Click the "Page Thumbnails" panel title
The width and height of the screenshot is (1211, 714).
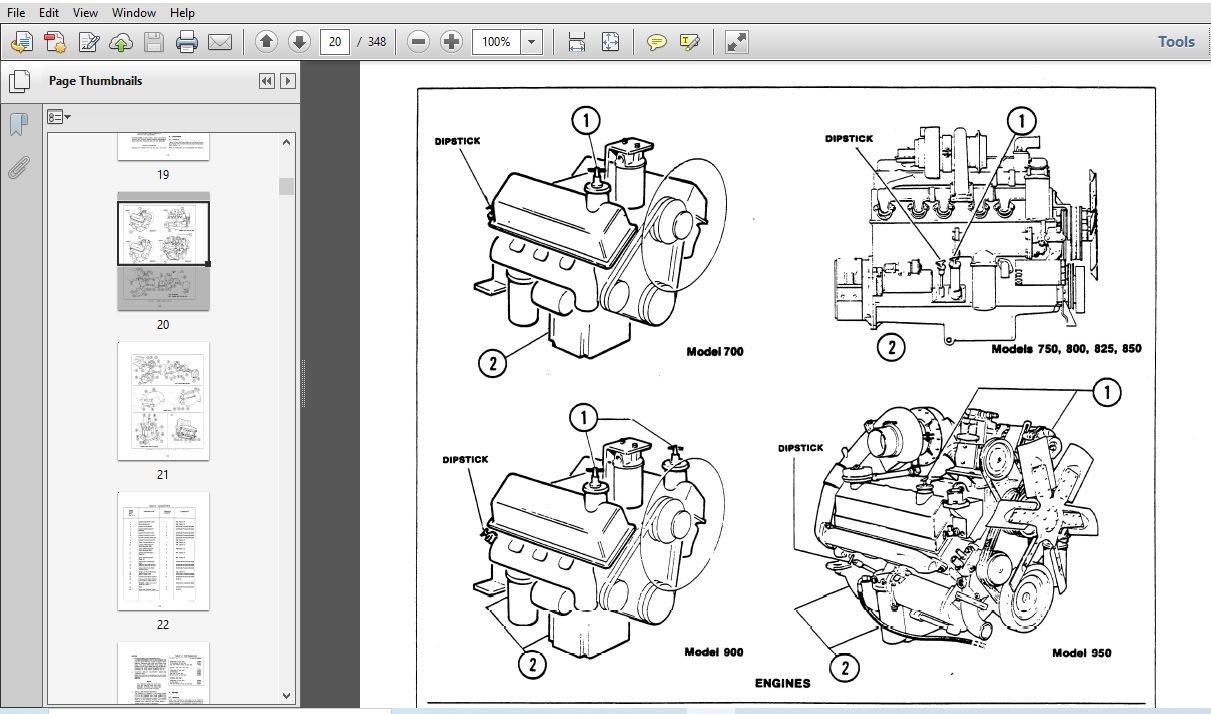click(95, 81)
